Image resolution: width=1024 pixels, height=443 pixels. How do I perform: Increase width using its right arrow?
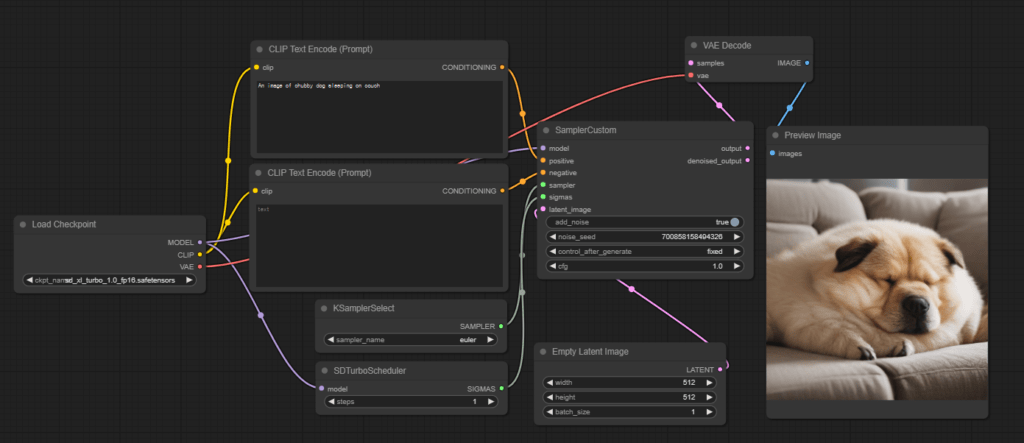tap(711, 382)
